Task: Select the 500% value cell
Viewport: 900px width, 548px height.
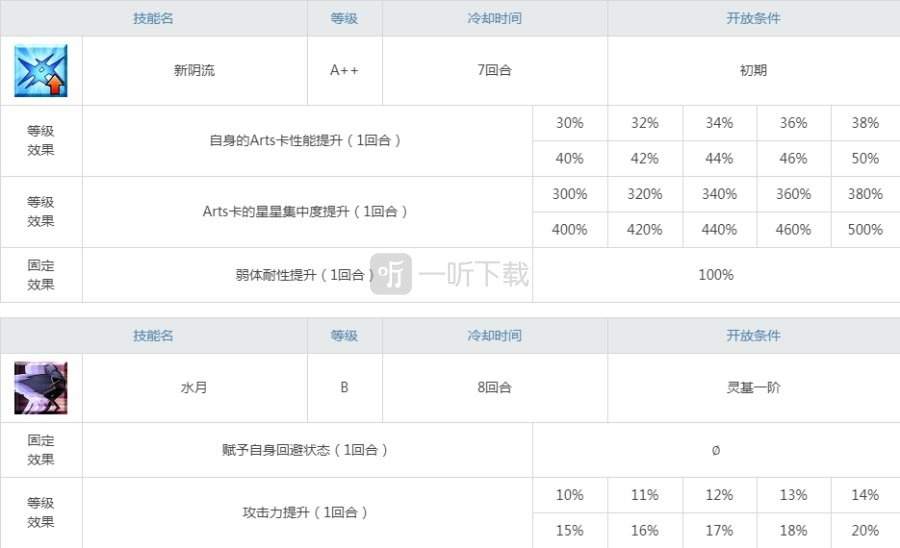Action: 866,230
